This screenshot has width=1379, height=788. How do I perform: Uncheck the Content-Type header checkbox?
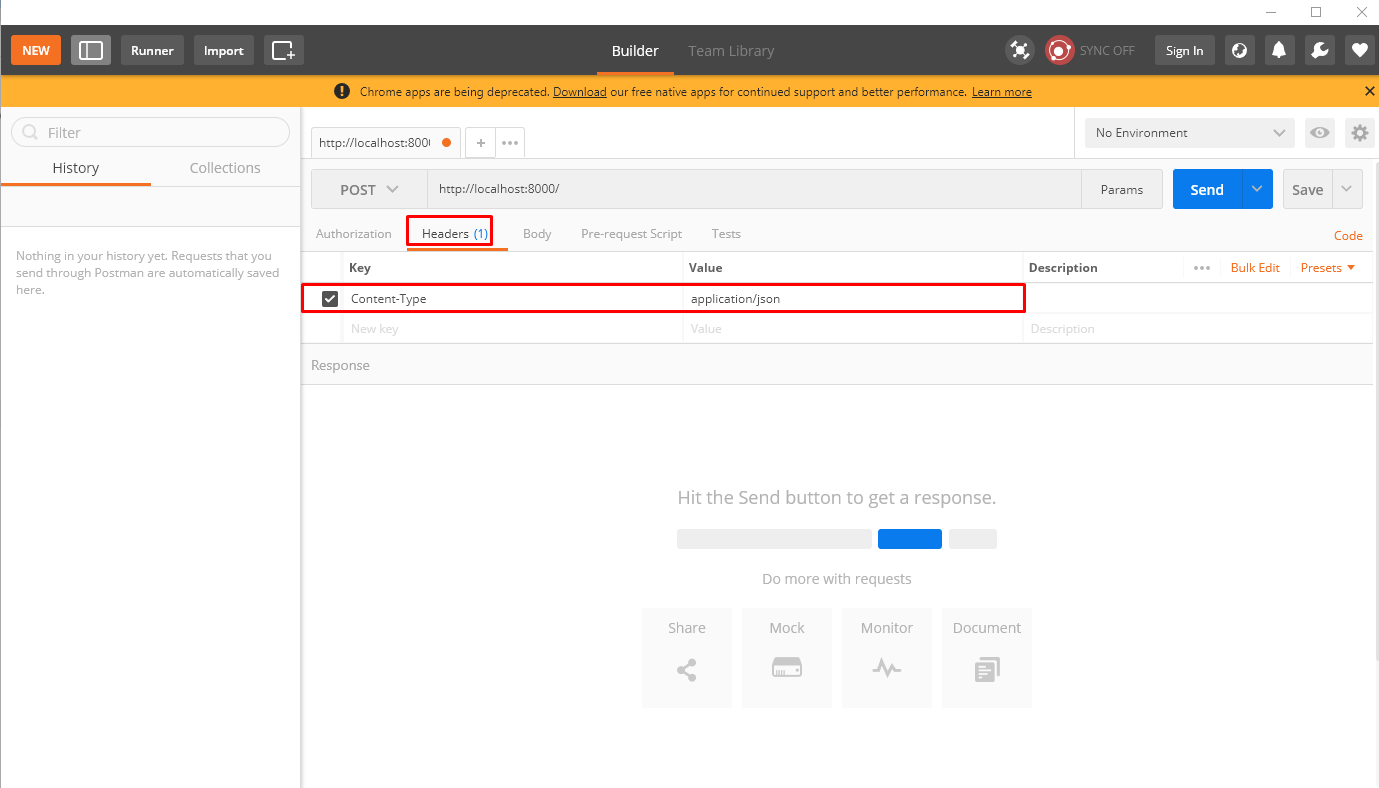[330, 298]
